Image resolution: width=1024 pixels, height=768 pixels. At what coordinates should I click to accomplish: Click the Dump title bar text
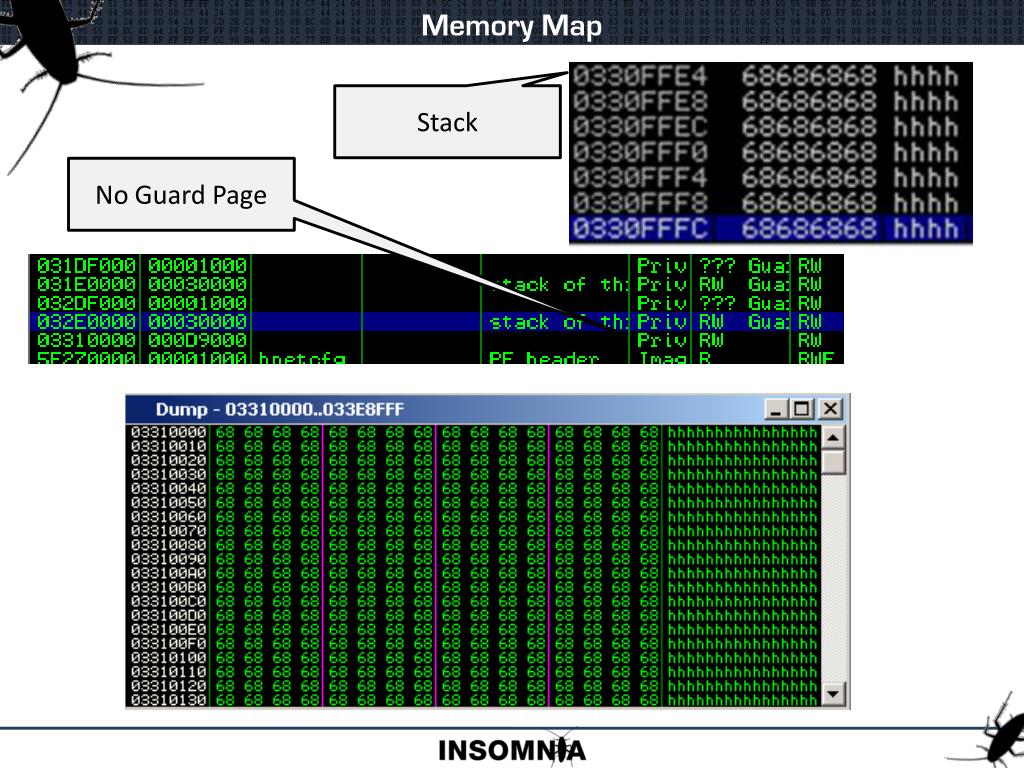(x=280, y=409)
